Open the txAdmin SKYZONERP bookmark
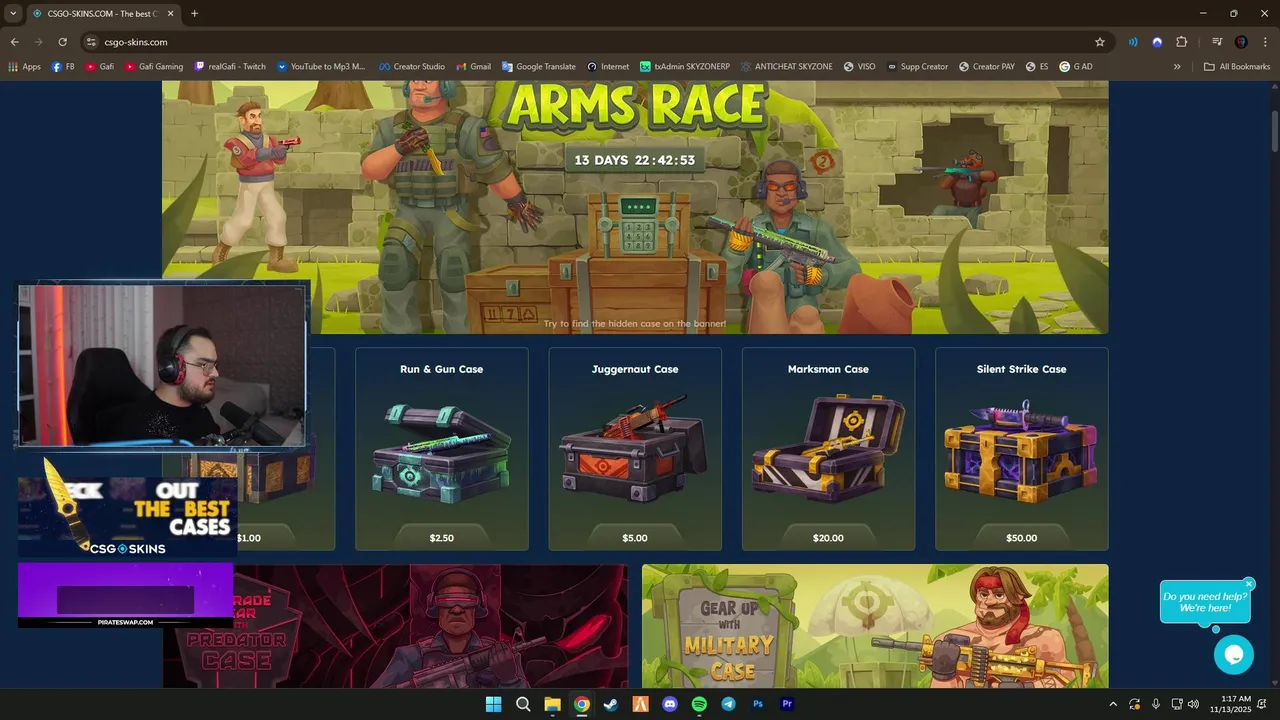 pyautogui.click(x=685, y=67)
